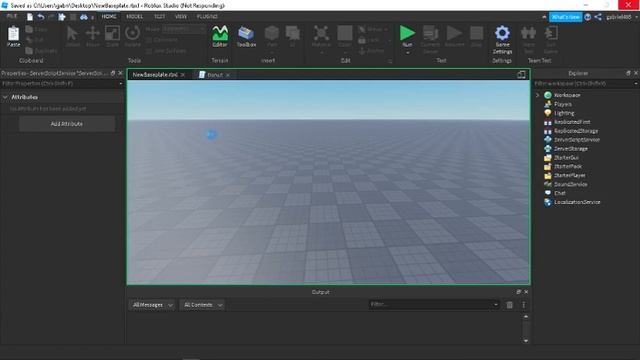Open the All Messages dropdown
640x360 pixels.
[152, 305]
